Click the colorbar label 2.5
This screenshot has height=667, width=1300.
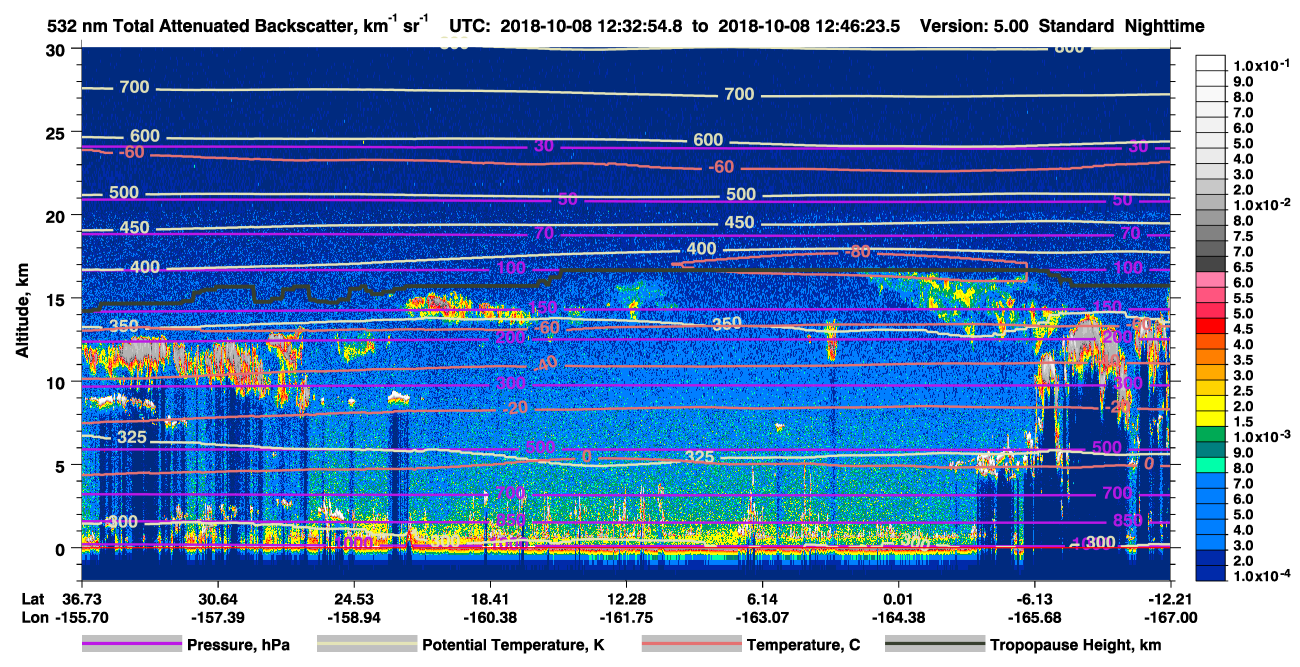click(x=1243, y=391)
